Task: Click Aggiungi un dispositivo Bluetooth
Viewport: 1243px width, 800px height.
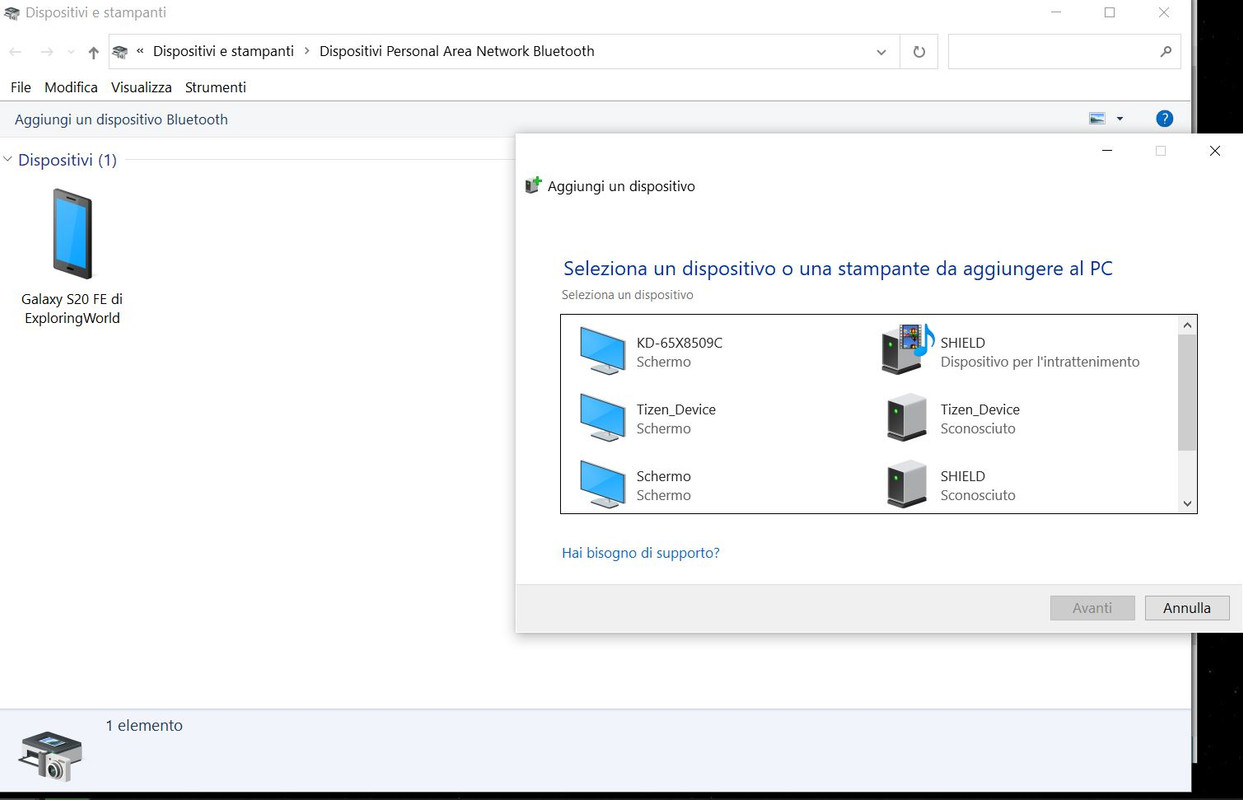Action: point(121,119)
